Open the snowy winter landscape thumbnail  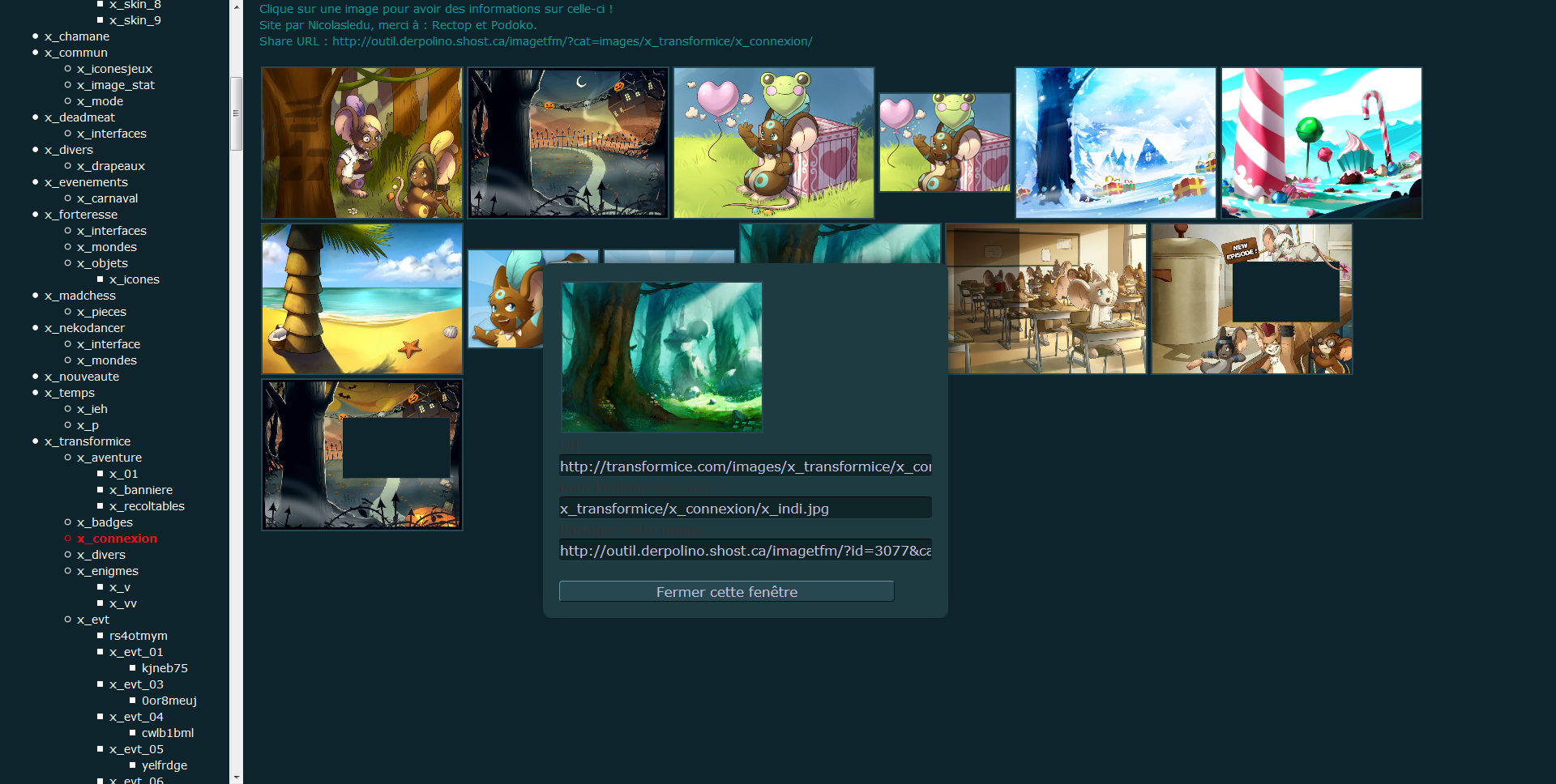(x=1115, y=143)
